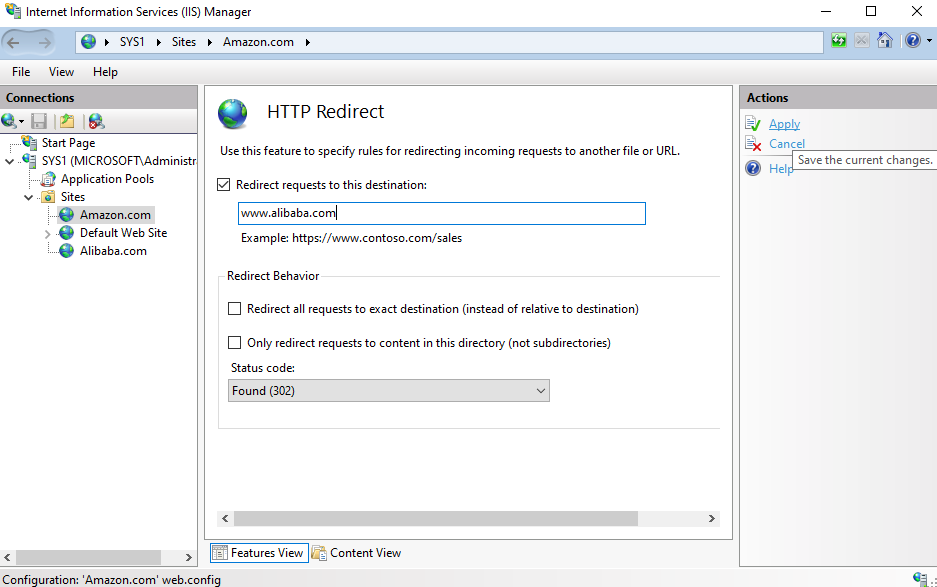The width and height of the screenshot is (937, 587).
Task: Click the Stop icon in toolbar
Action: [x=862, y=41]
